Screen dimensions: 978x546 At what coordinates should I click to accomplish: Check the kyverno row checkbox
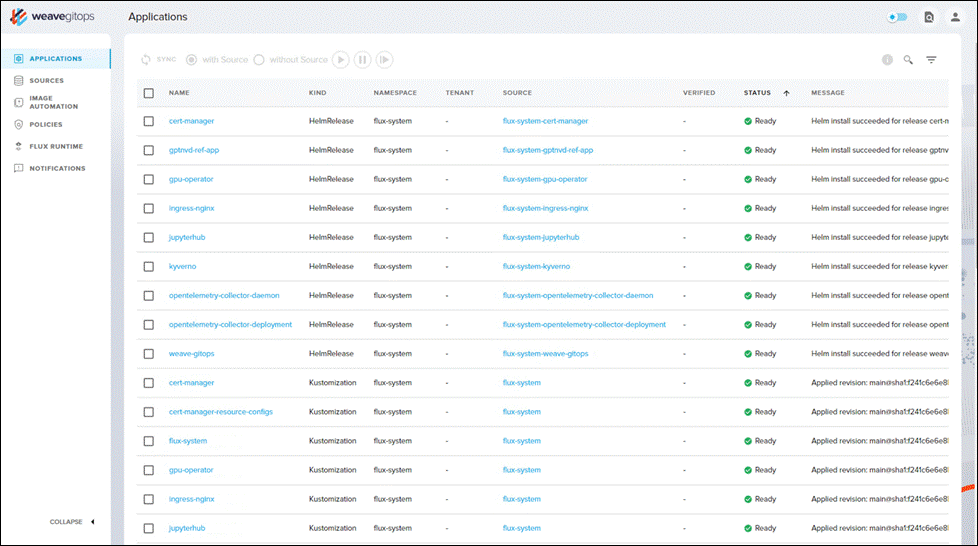click(x=148, y=266)
